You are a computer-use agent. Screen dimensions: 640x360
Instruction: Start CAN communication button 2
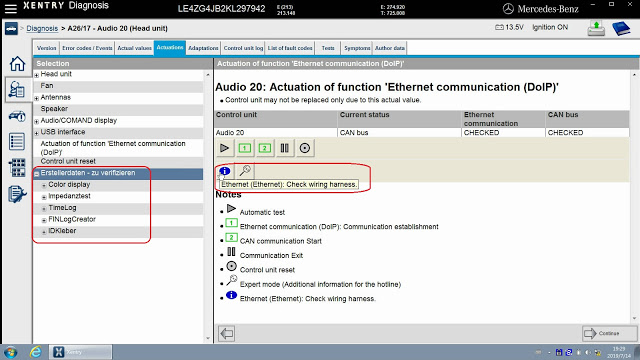tap(264, 148)
